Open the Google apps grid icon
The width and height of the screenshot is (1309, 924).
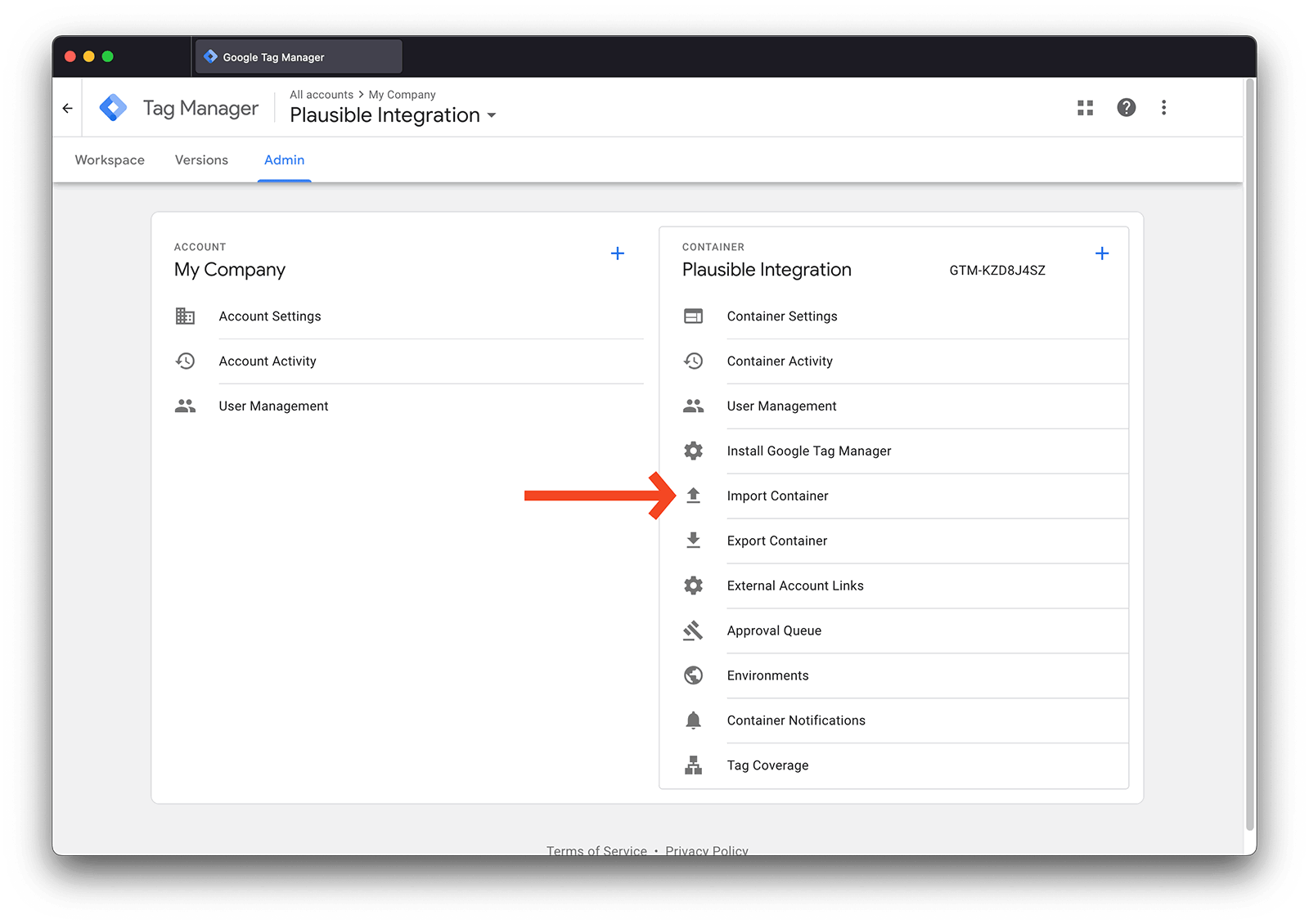coord(1085,108)
